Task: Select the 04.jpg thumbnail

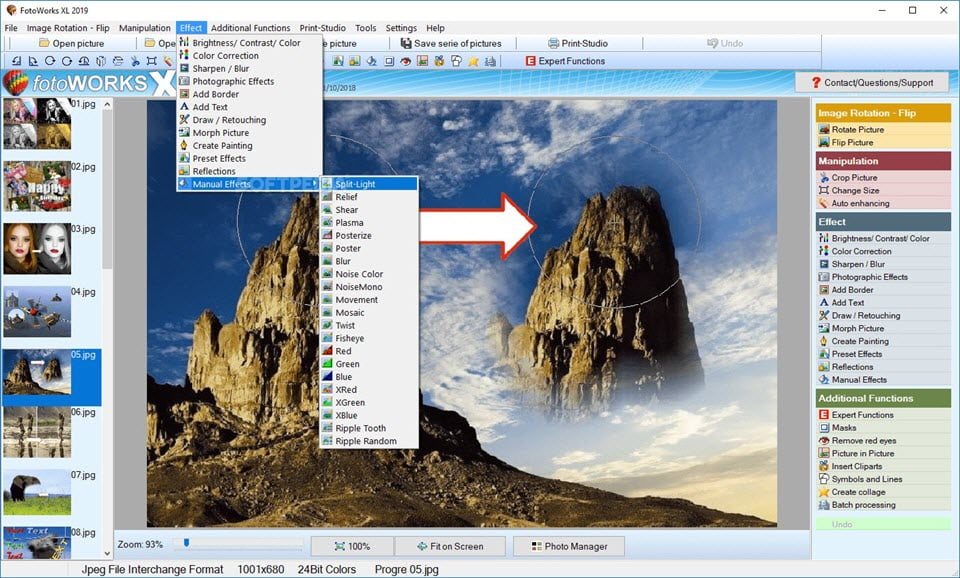Action: pyautogui.click(x=37, y=312)
